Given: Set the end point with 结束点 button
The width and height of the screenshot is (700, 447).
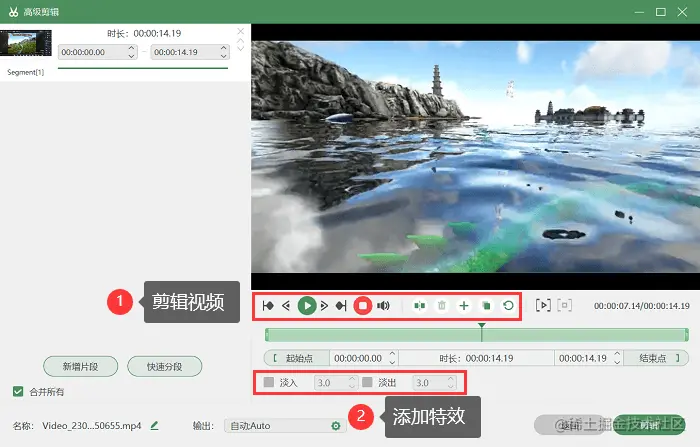Looking at the screenshot, I should tap(656, 358).
